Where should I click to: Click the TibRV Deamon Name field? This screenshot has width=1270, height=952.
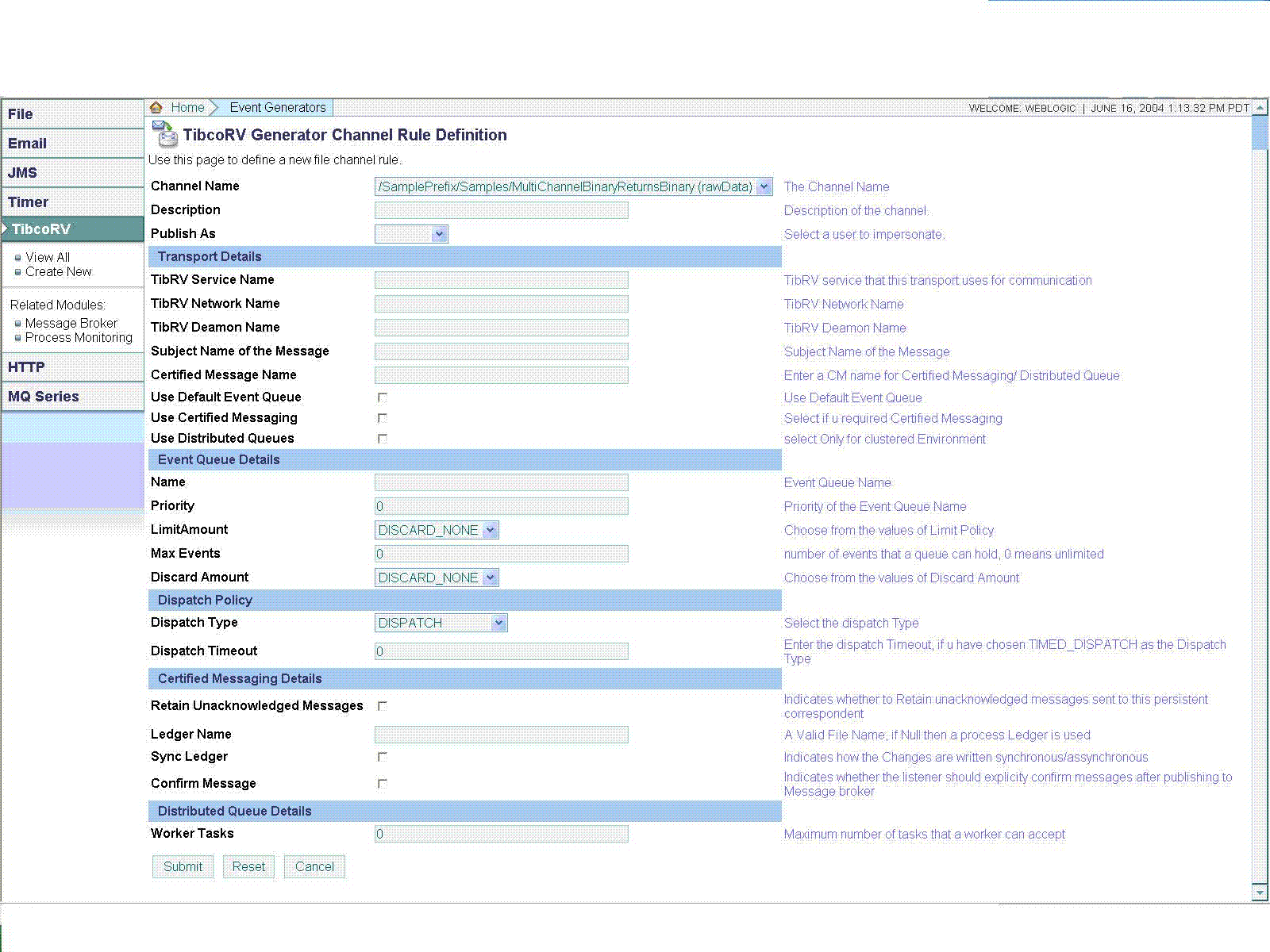(502, 328)
